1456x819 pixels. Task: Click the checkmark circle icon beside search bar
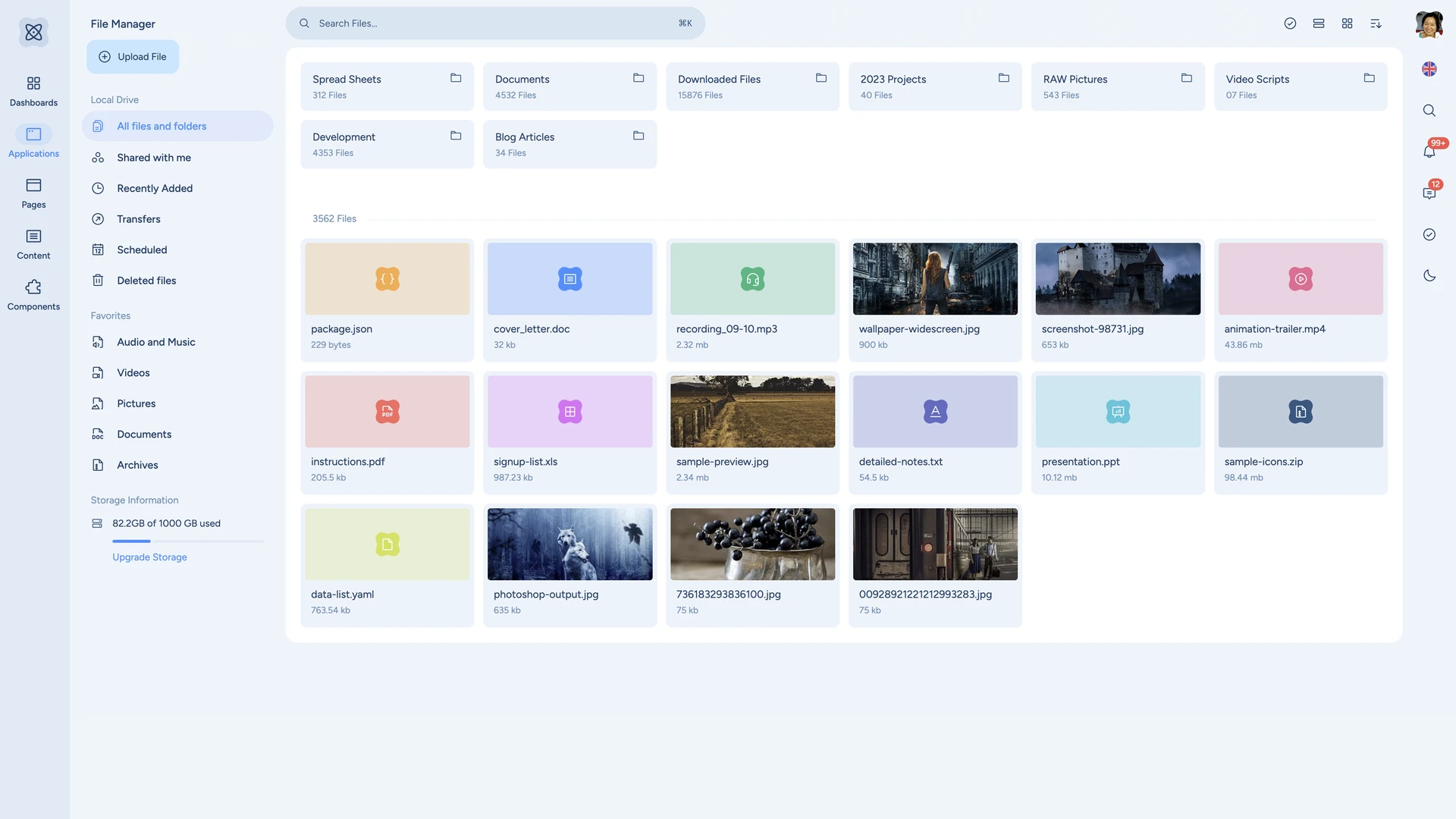(1290, 24)
